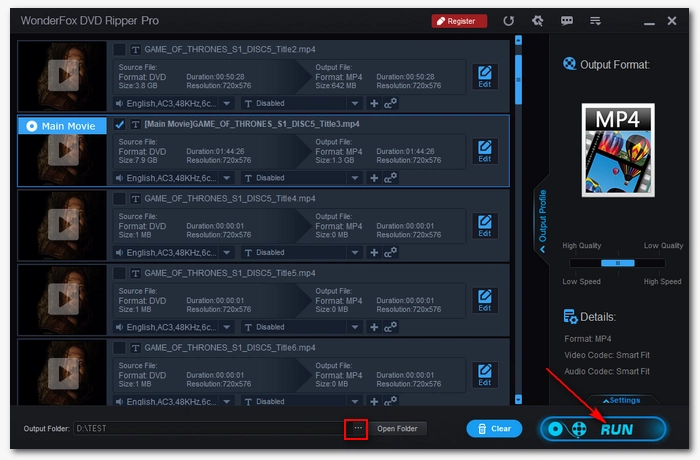This screenshot has width=700, height=460.
Task: Click the list scrollbar down arrow
Action: pos(518,399)
